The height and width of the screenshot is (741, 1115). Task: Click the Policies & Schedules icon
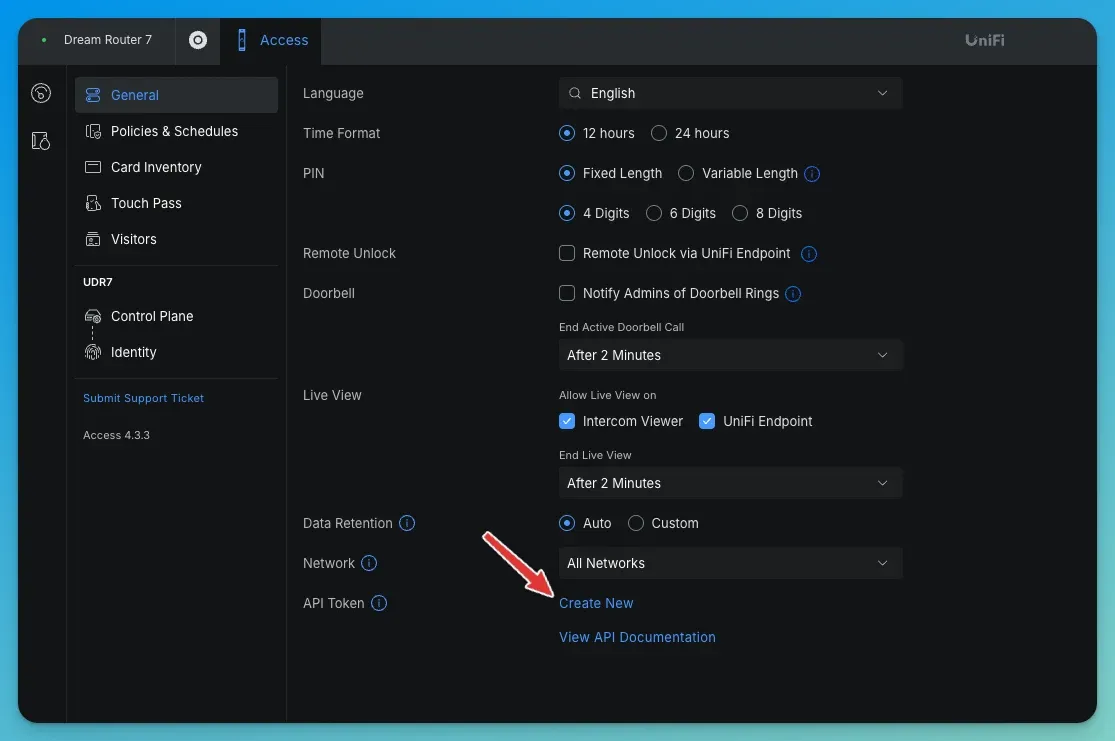coord(93,131)
